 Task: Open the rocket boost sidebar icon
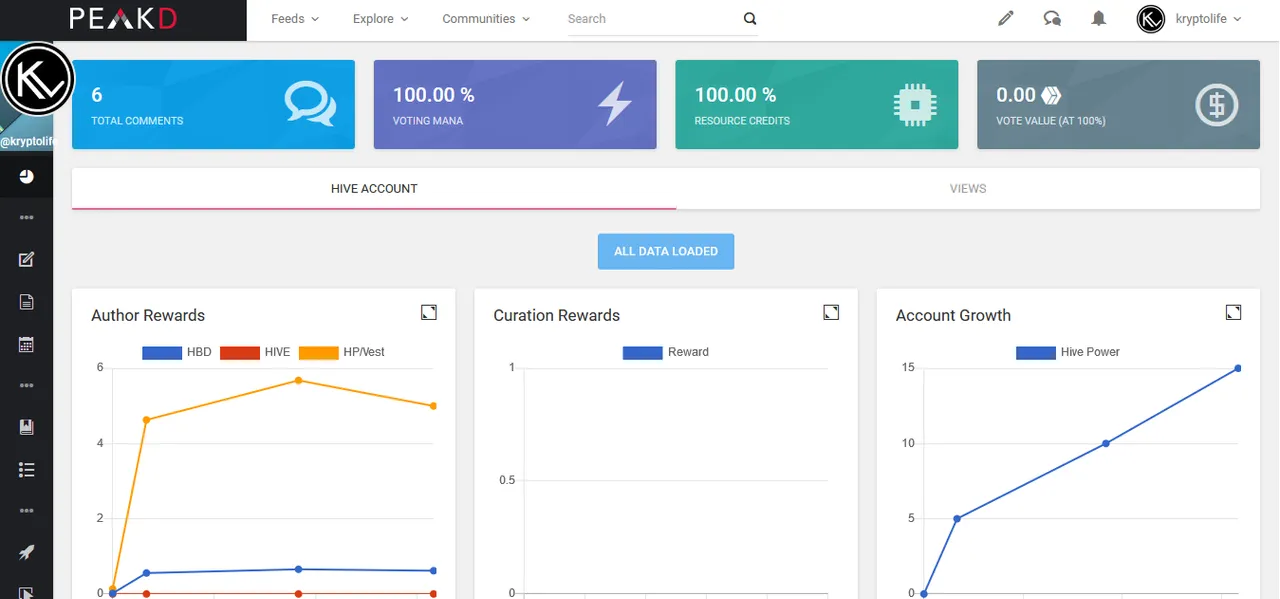pos(26,552)
